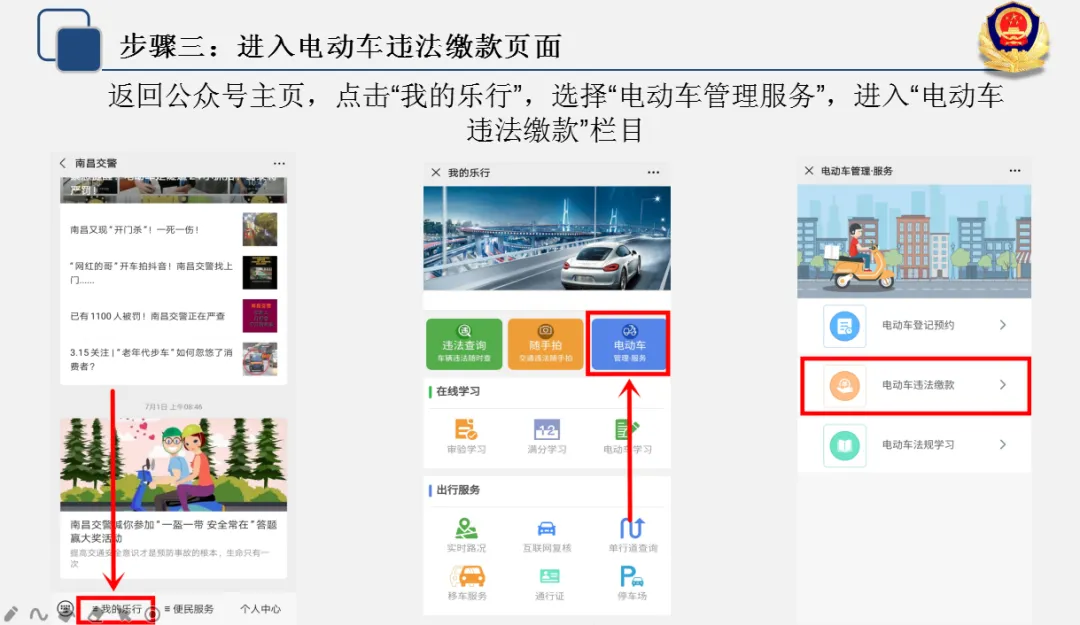Tap scooter rider banner in 电动车管理·服务

pos(914,241)
